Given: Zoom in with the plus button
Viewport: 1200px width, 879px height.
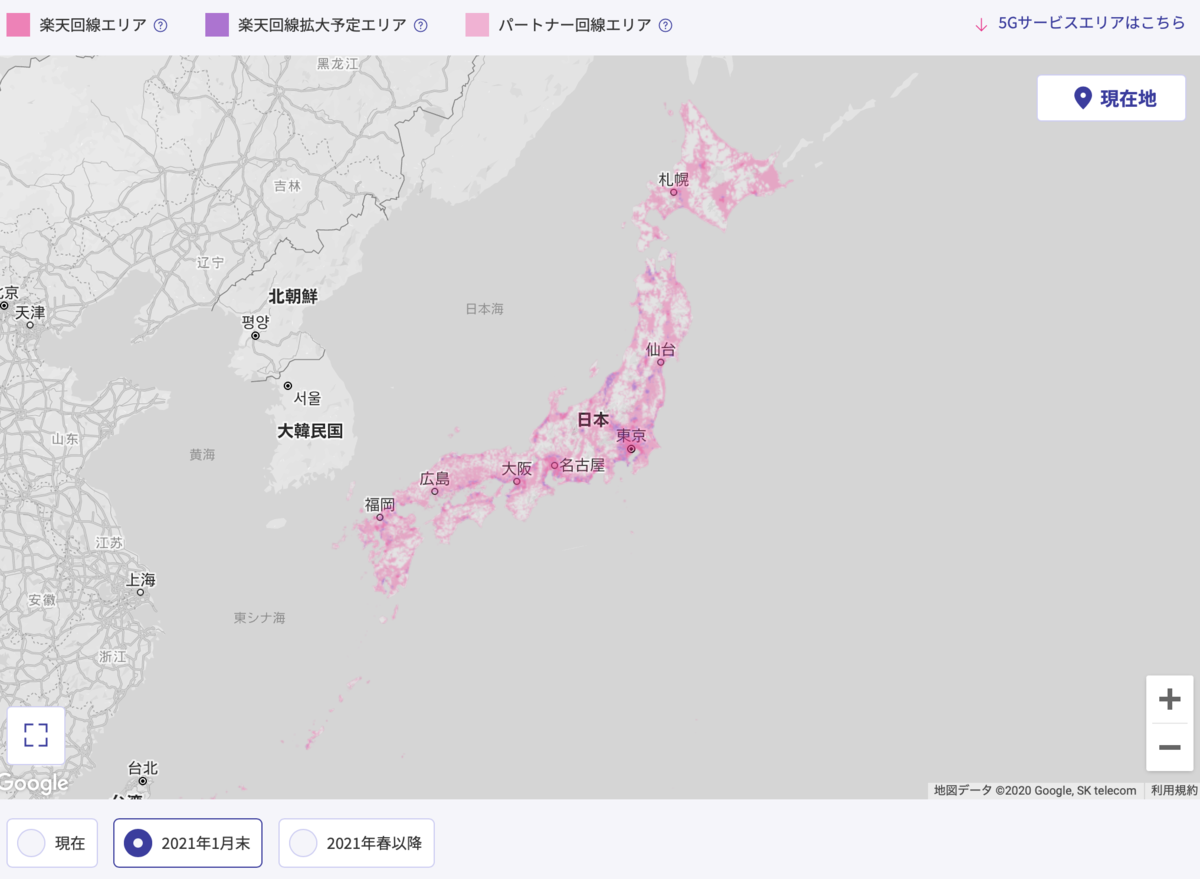Looking at the screenshot, I should point(1170,699).
